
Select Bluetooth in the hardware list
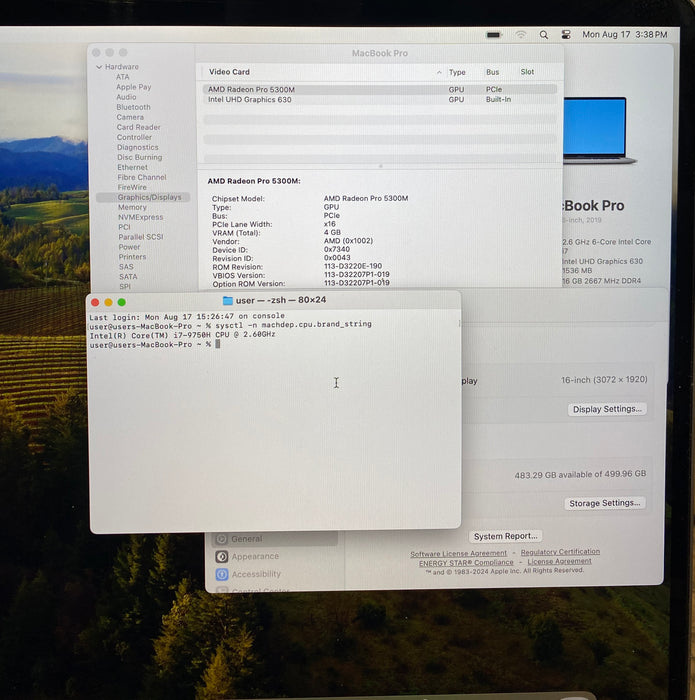point(133,107)
